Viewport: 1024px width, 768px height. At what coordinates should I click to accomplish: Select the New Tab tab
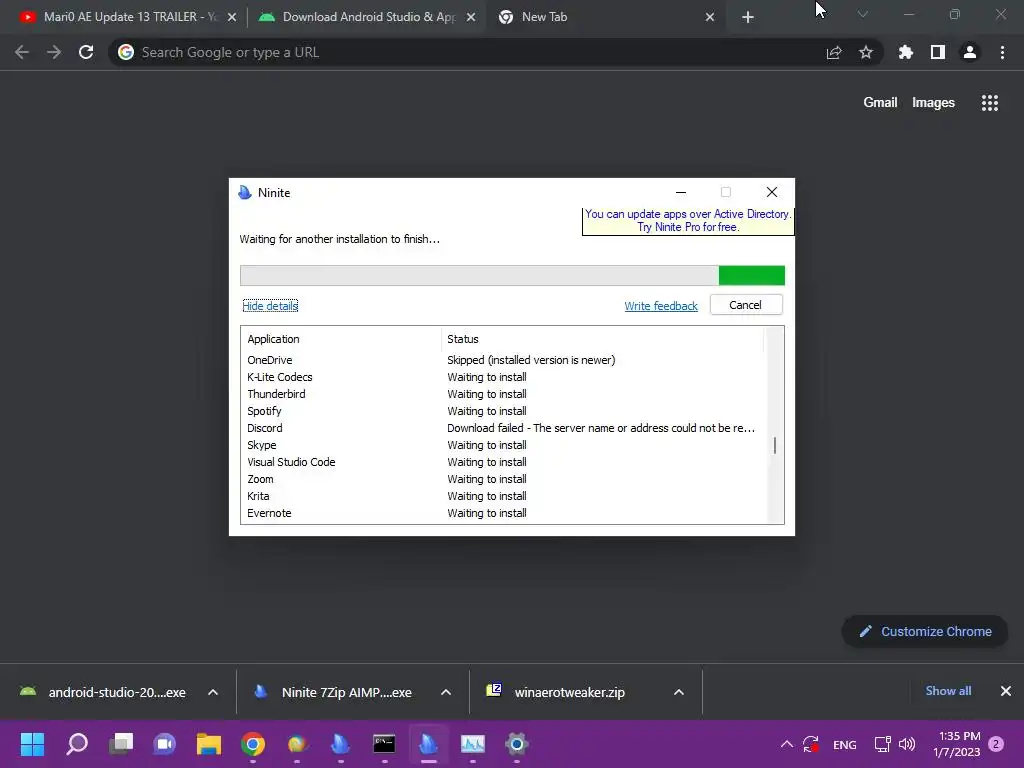604,17
